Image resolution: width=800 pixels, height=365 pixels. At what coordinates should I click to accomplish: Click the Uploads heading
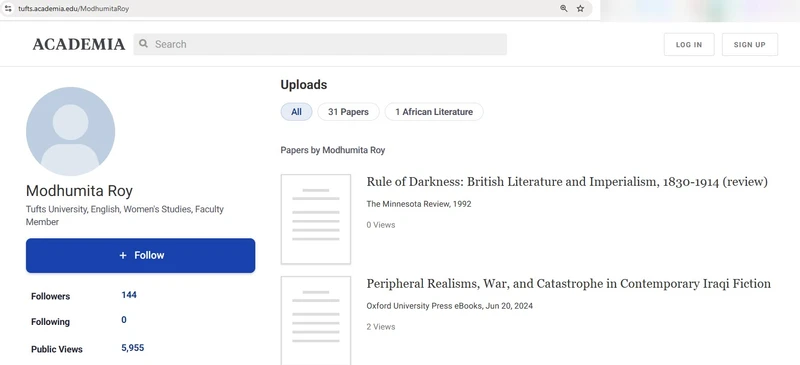click(x=304, y=85)
